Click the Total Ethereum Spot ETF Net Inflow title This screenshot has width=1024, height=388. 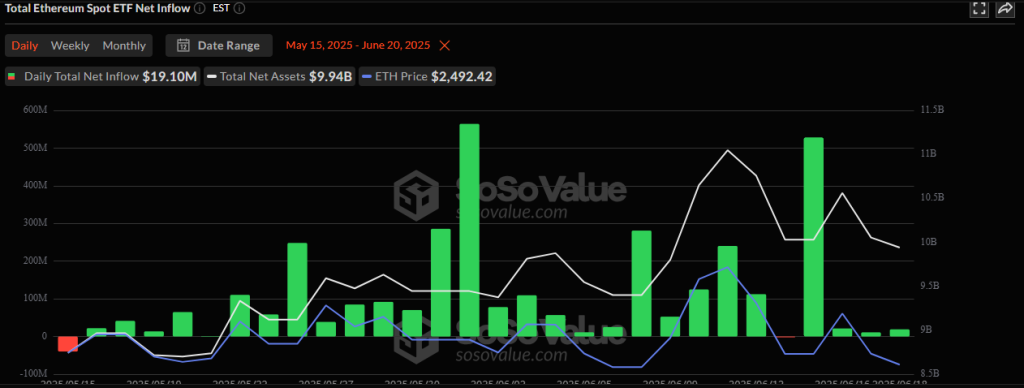pyautogui.click(x=98, y=8)
